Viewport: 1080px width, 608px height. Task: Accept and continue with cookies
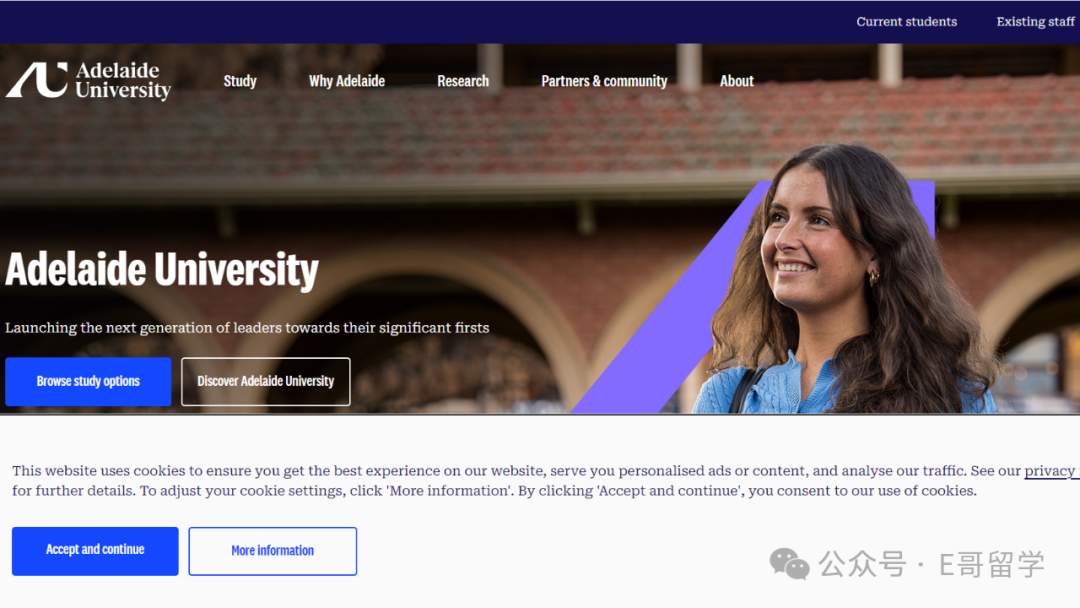95,551
